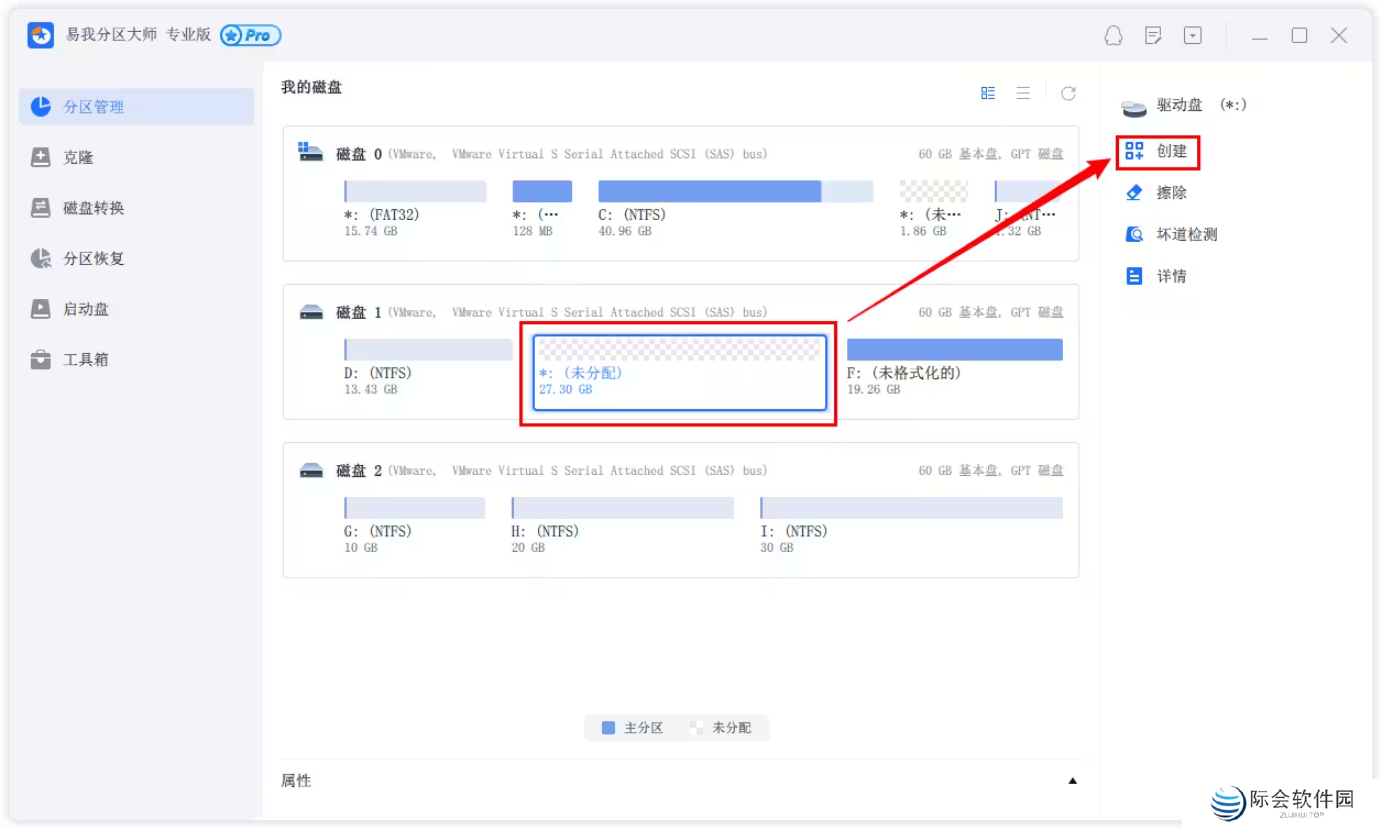Expand the 属性 (Properties) panel arrow
1382x829 pixels.
coord(1072,781)
